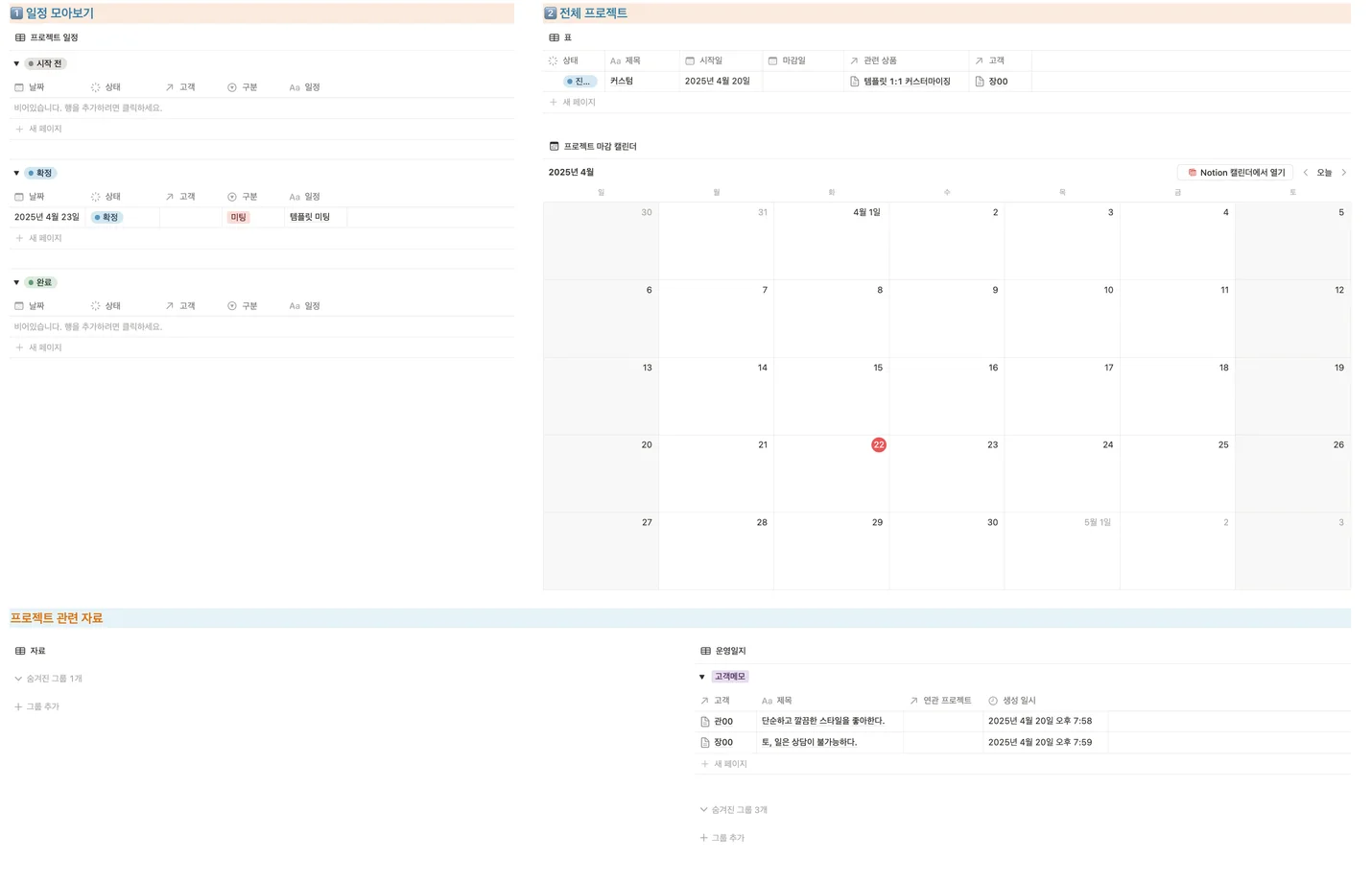
Task: Click the 고객메모 group label
Action: tap(729, 677)
